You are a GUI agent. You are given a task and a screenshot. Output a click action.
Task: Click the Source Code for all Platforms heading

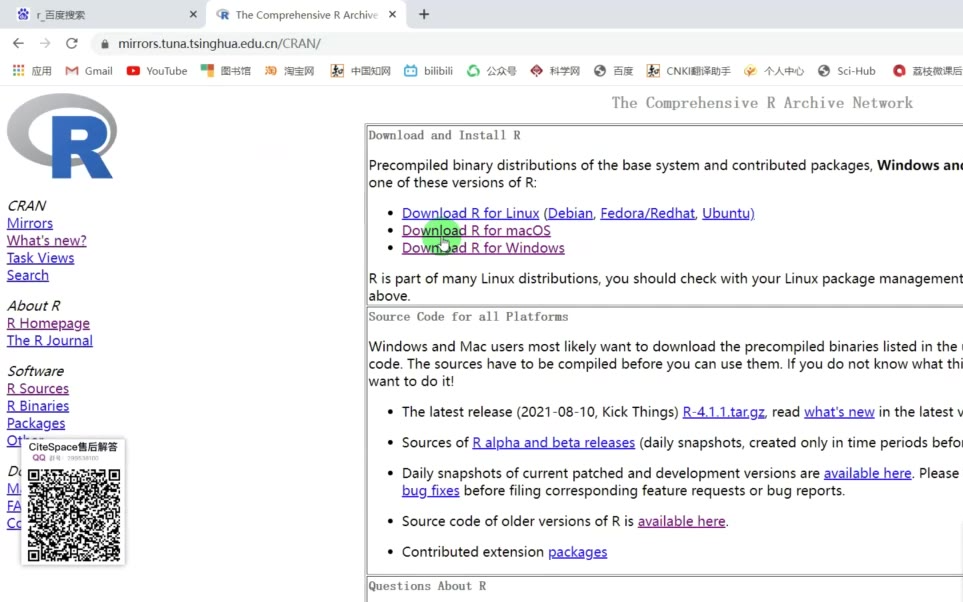[x=468, y=316]
